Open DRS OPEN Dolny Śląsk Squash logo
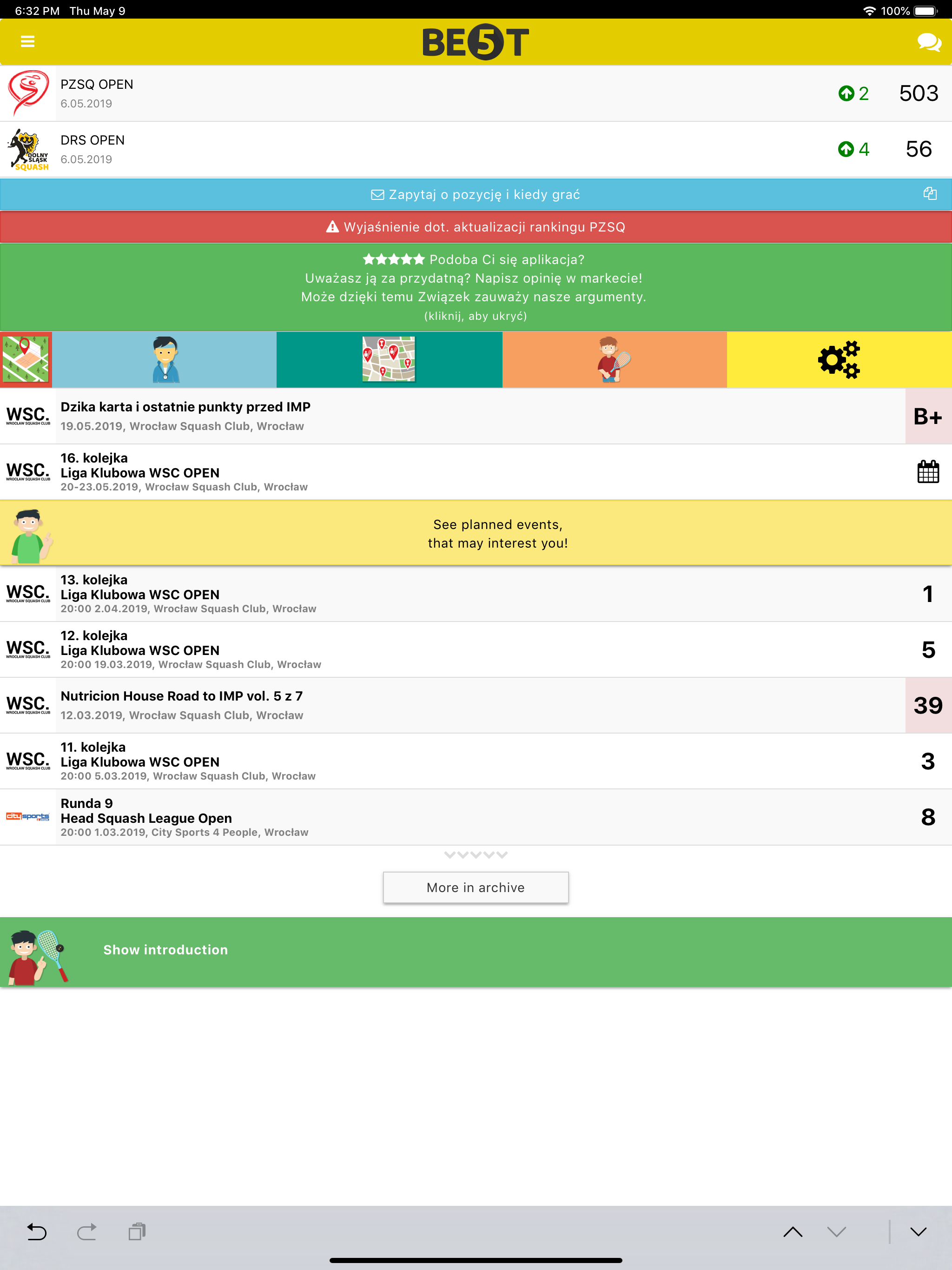 tap(27, 149)
